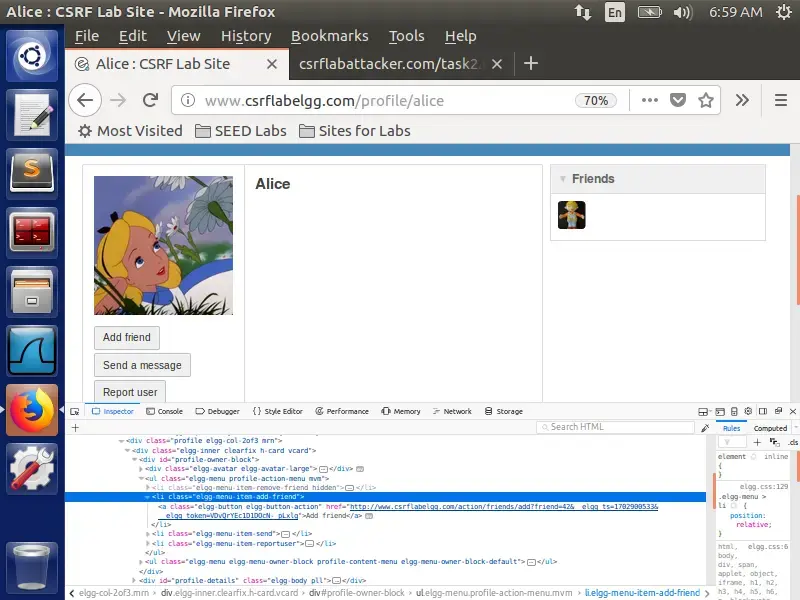Launch the text editor from the dock
The height and width of the screenshot is (600, 800).
[x=32, y=115]
